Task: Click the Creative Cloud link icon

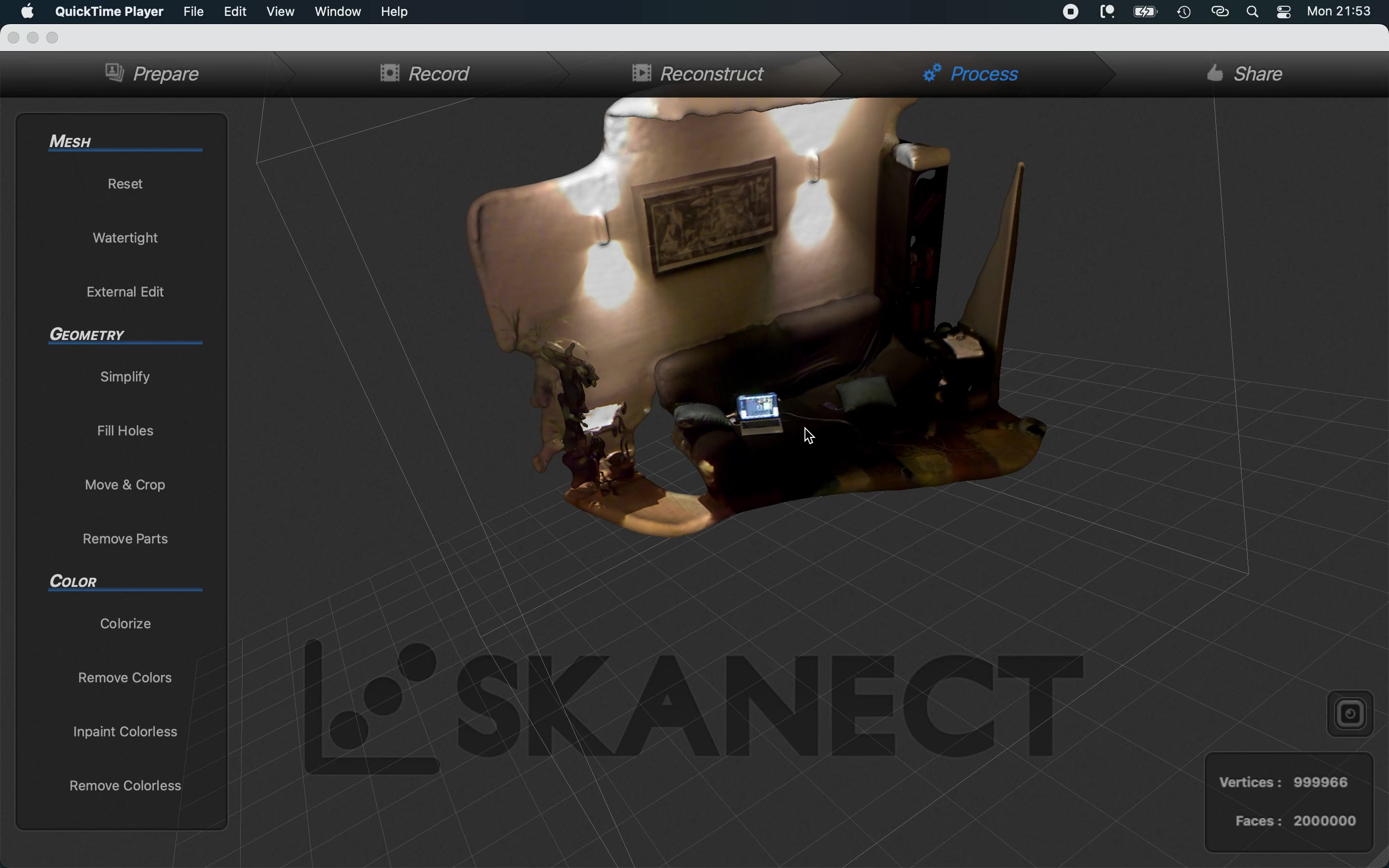Action: pyautogui.click(x=1220, y=12)
